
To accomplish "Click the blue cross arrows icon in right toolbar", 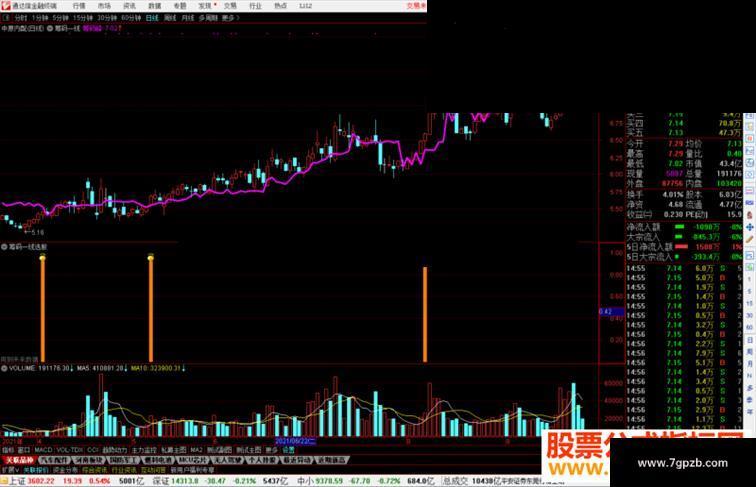I will point(750,227).
